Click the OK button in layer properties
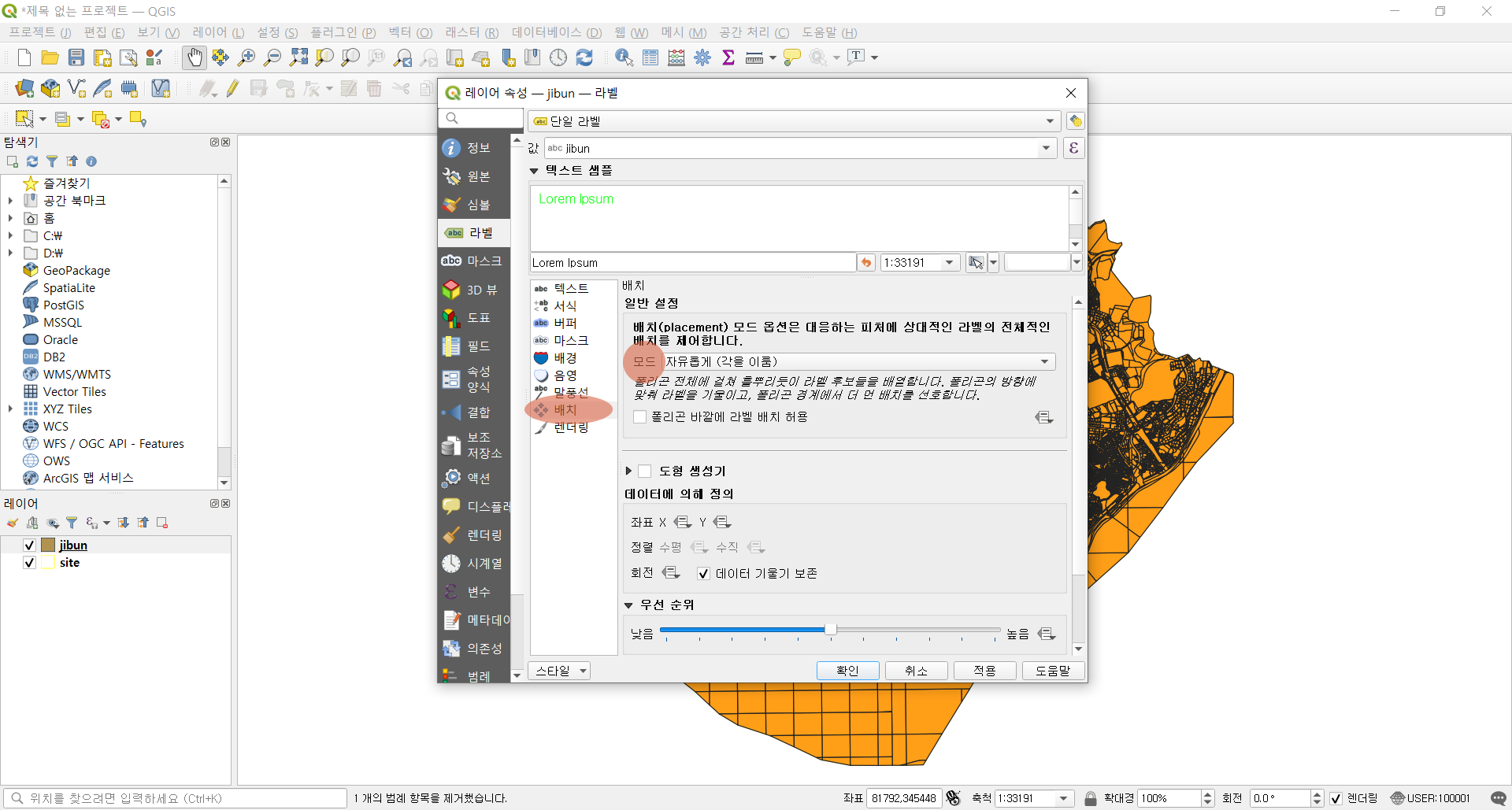Image resolution: width=1512 pixels, height=810 pixels. click(847, 671)
